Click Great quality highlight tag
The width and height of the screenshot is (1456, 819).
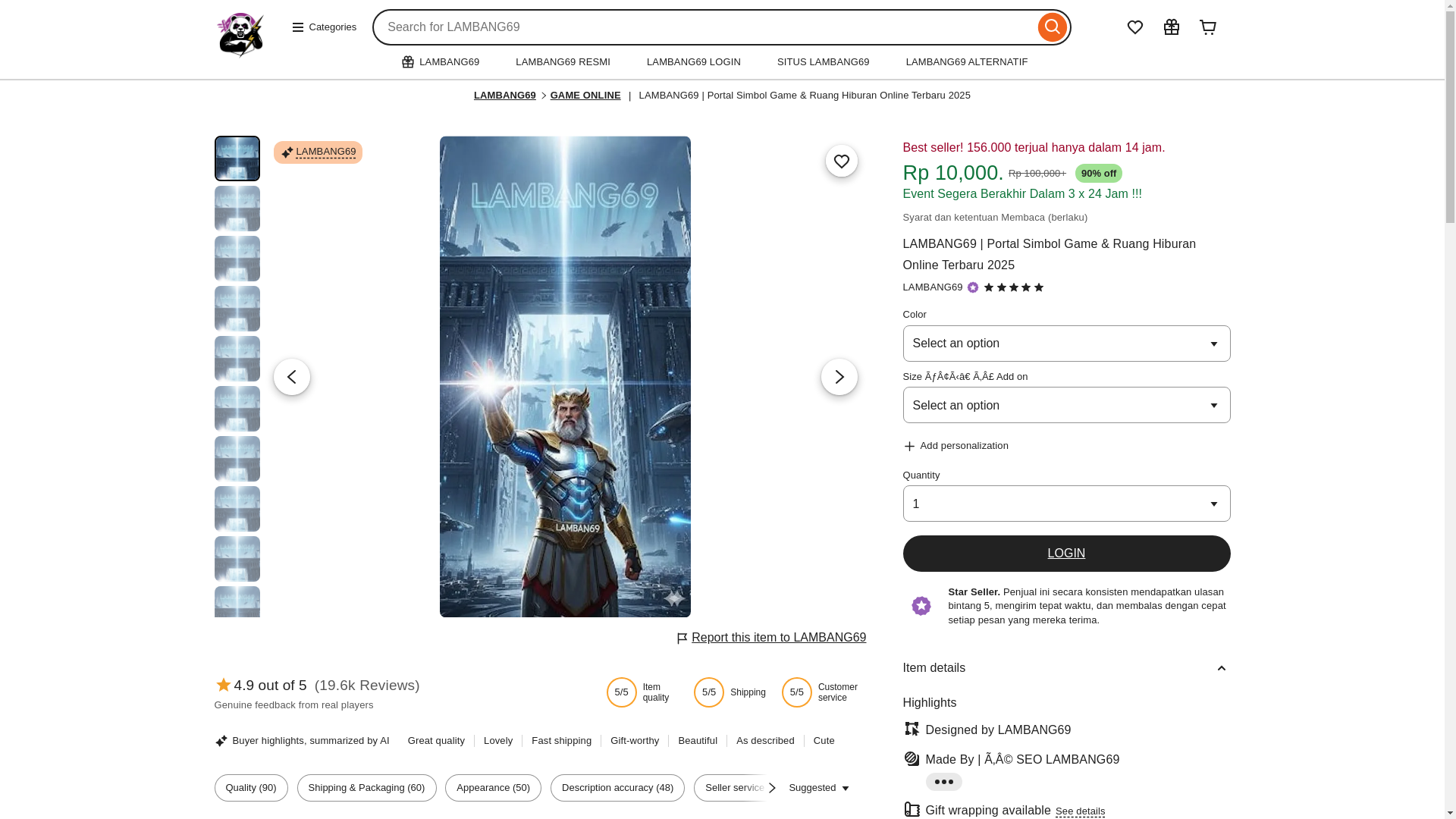tap(436, 741)
